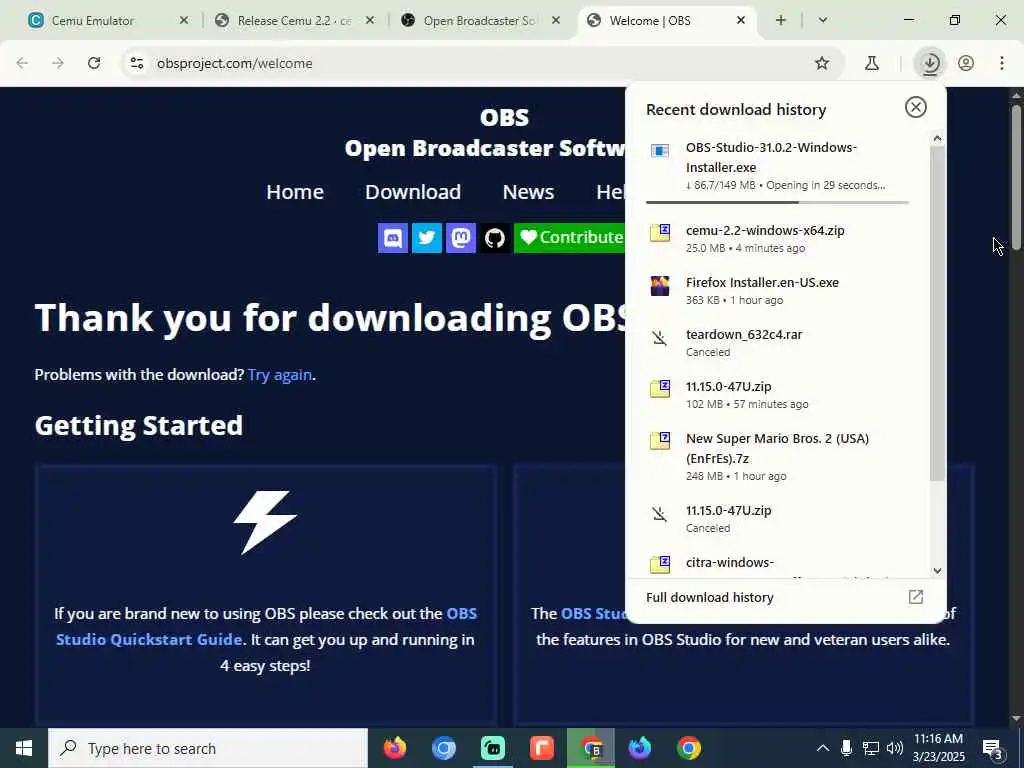The width and height of the screenshot is (1024, 768).
Task: Open New Super Mario Bros. 2 7z entry
Action: click(777, 456)
